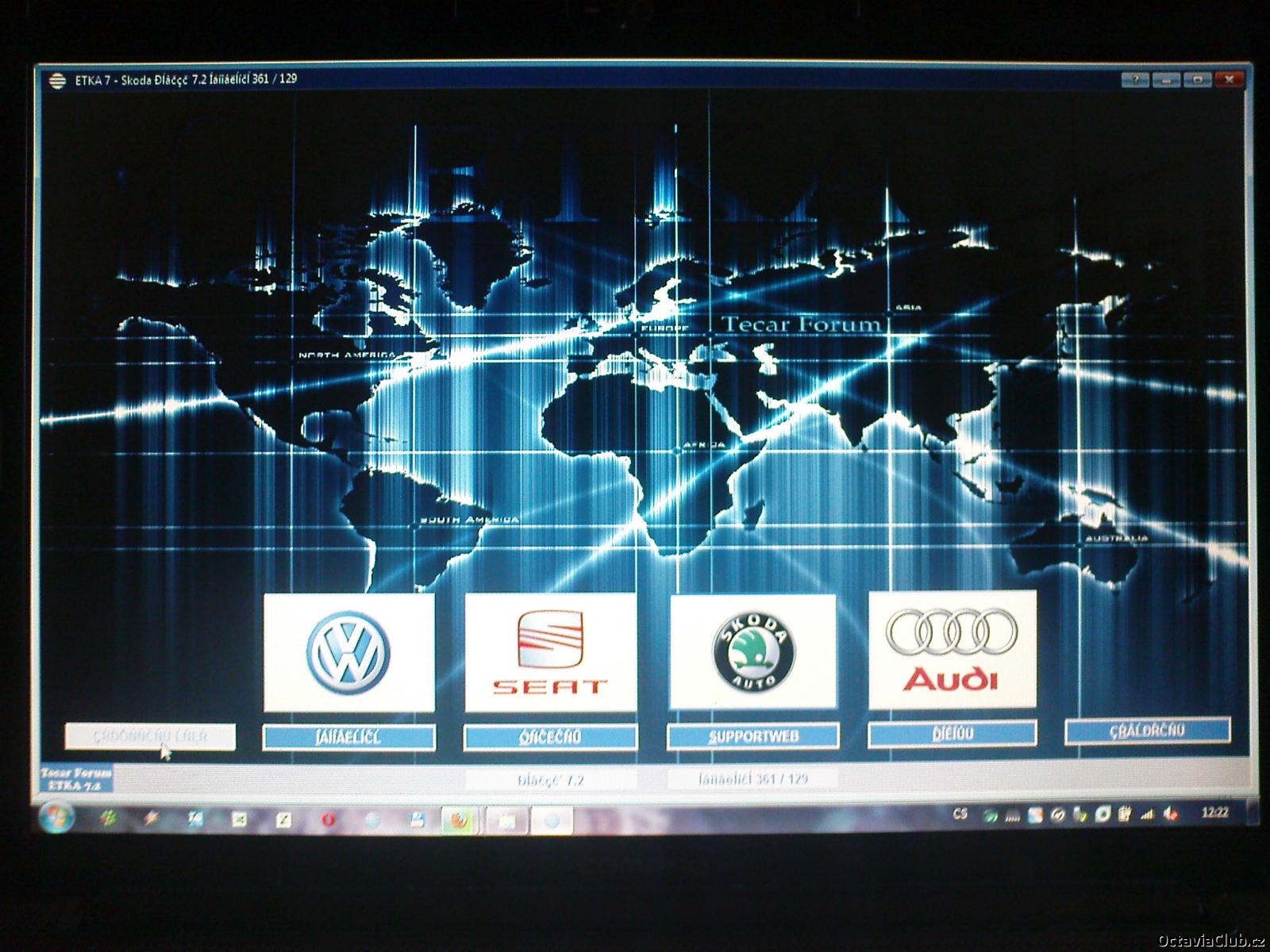Click the grayed-out leftmost button in bottom row
This screenshot has width=1270, height=952.
150,736
